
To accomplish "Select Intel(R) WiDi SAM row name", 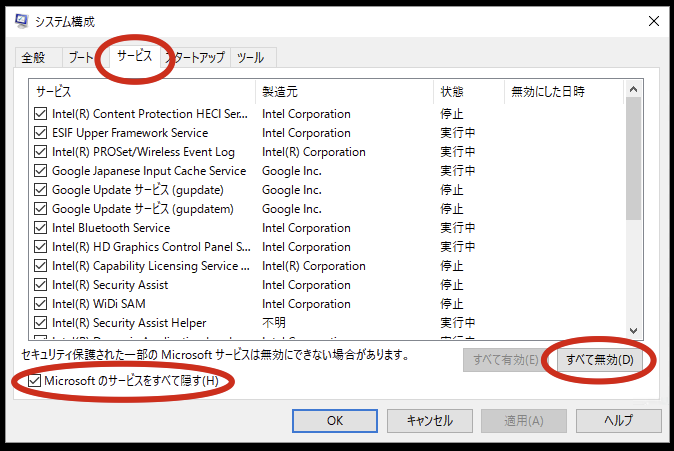I will pos(98,304).
